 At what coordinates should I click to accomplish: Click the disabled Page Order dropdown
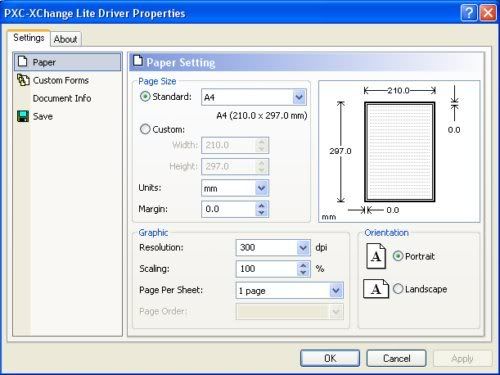click(290, 312)
